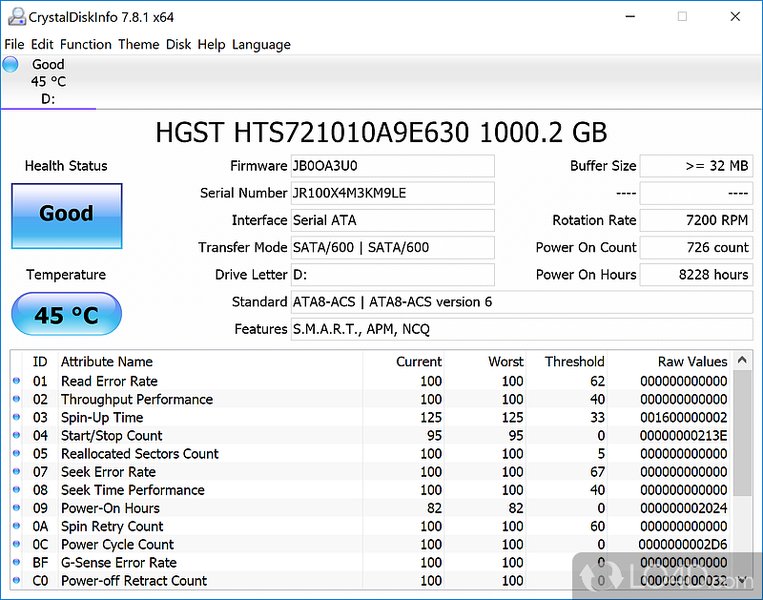
Task: Click the status dot for Reallocated Sectors Count
Action: [16, 453]
